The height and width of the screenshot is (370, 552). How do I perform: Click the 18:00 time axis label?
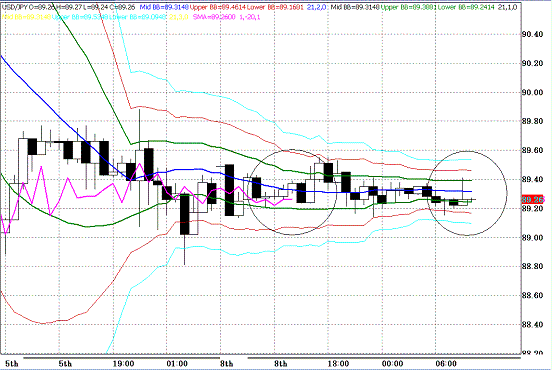click(x=338, y=363)
